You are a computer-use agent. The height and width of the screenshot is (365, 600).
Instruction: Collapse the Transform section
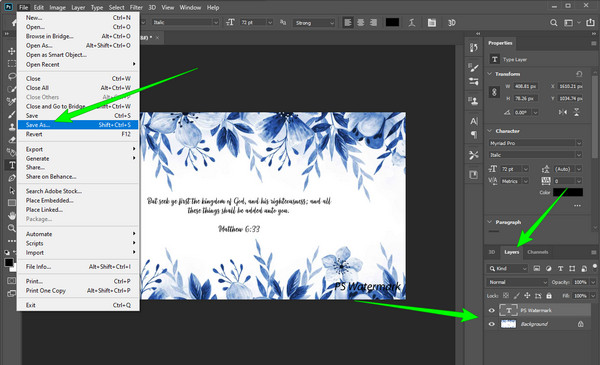[x=490, y=73]
